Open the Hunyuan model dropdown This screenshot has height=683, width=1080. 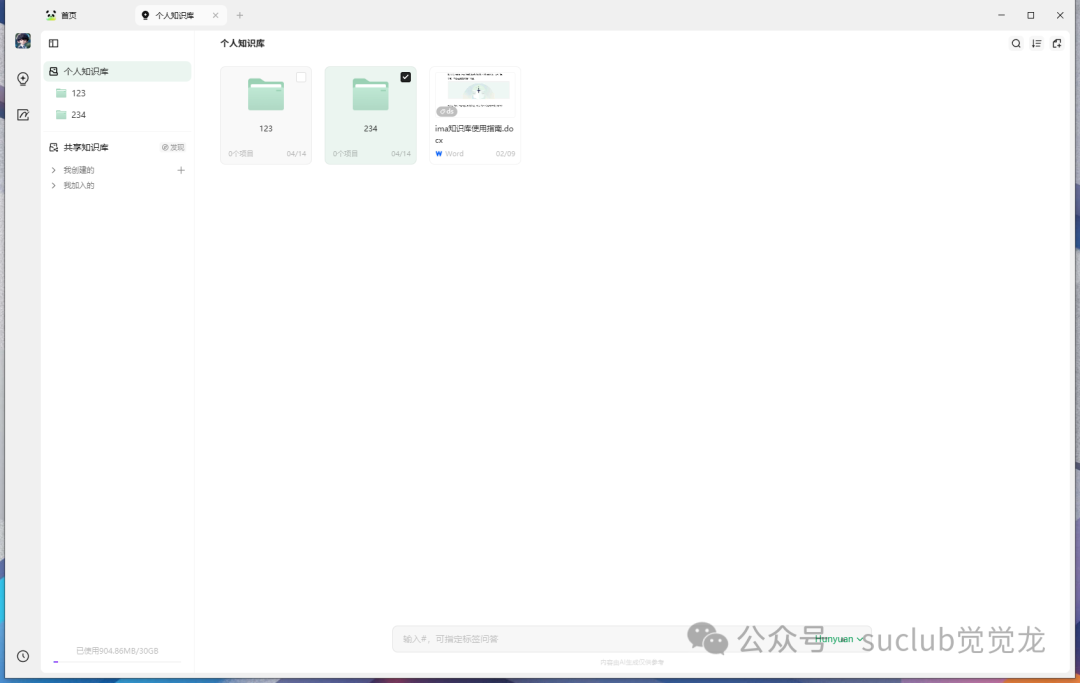pos(838,639)
